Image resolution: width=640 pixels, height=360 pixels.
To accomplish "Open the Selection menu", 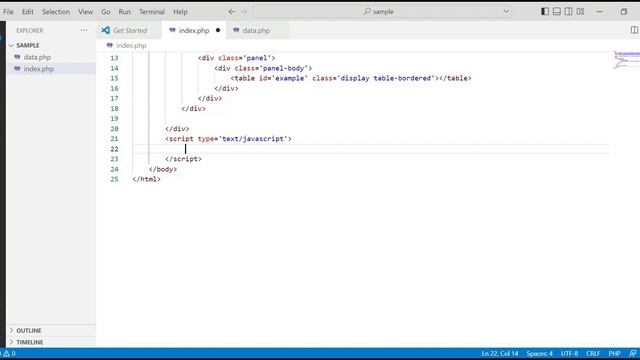I will pos(56,12).
